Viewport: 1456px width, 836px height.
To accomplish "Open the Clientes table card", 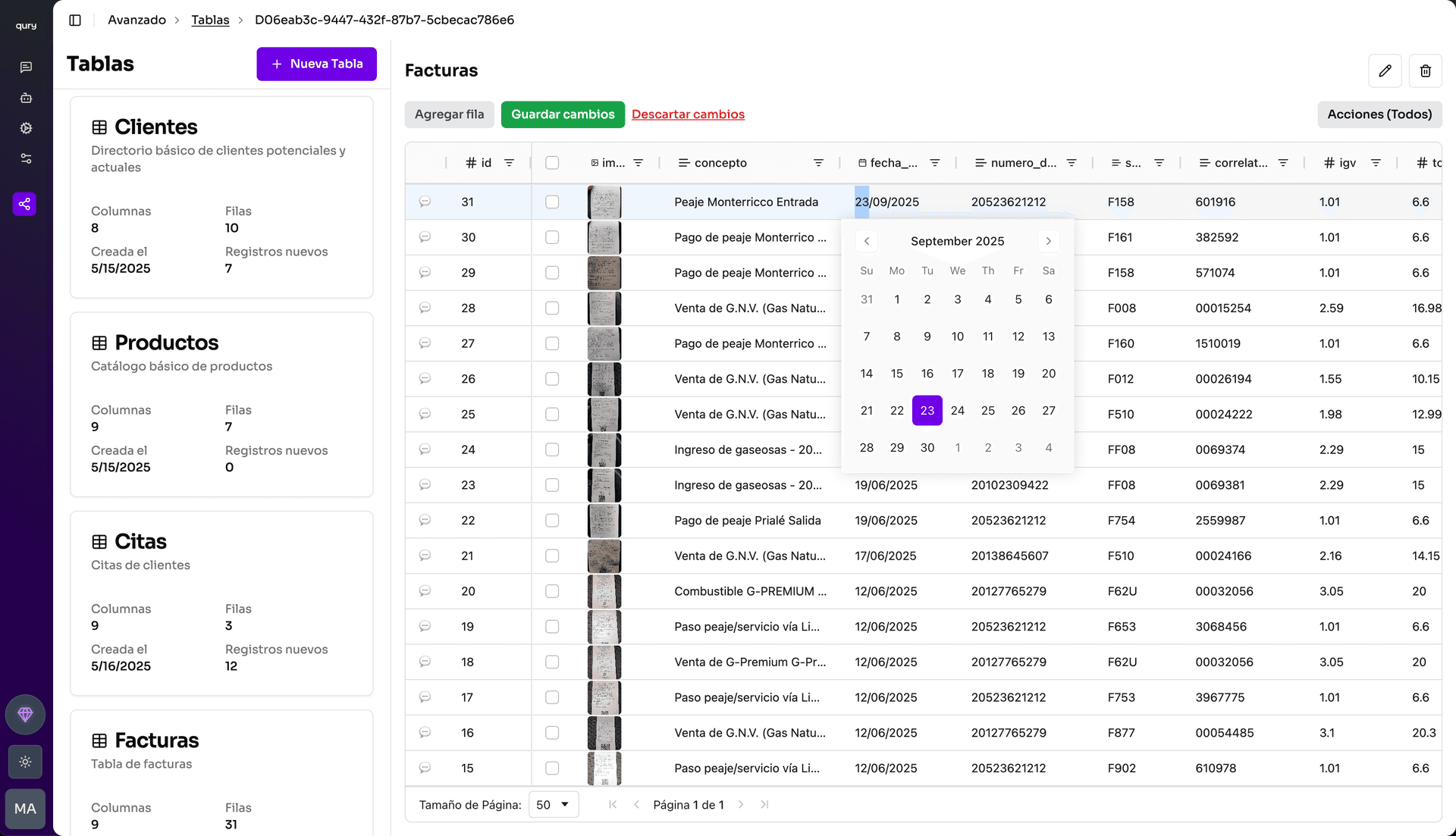I will [221, 197].
